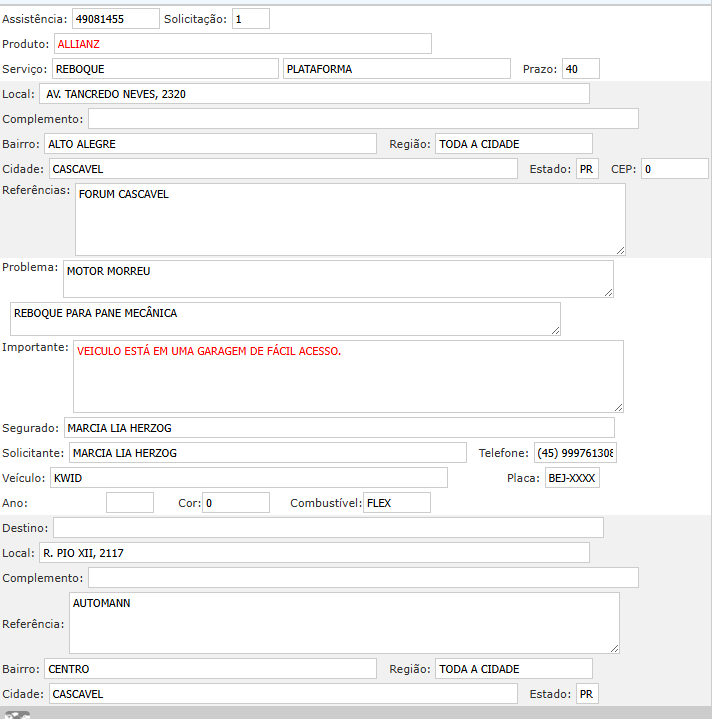
Task: Select the Combustível field showing FLEX
Action: click(396, 503)
